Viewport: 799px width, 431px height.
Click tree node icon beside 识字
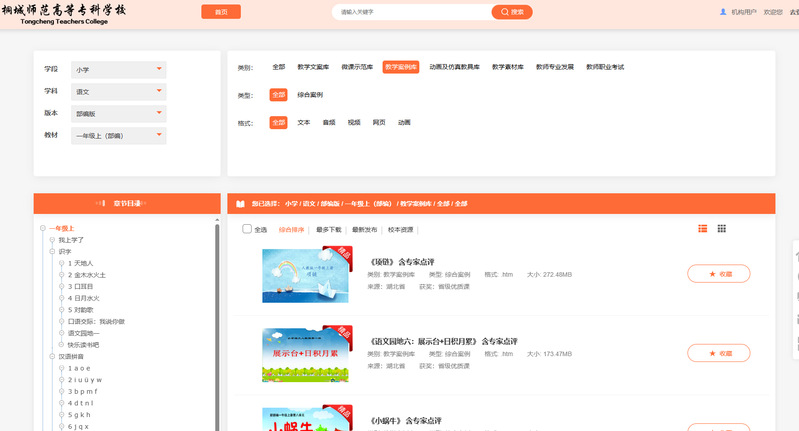[51, 251]
